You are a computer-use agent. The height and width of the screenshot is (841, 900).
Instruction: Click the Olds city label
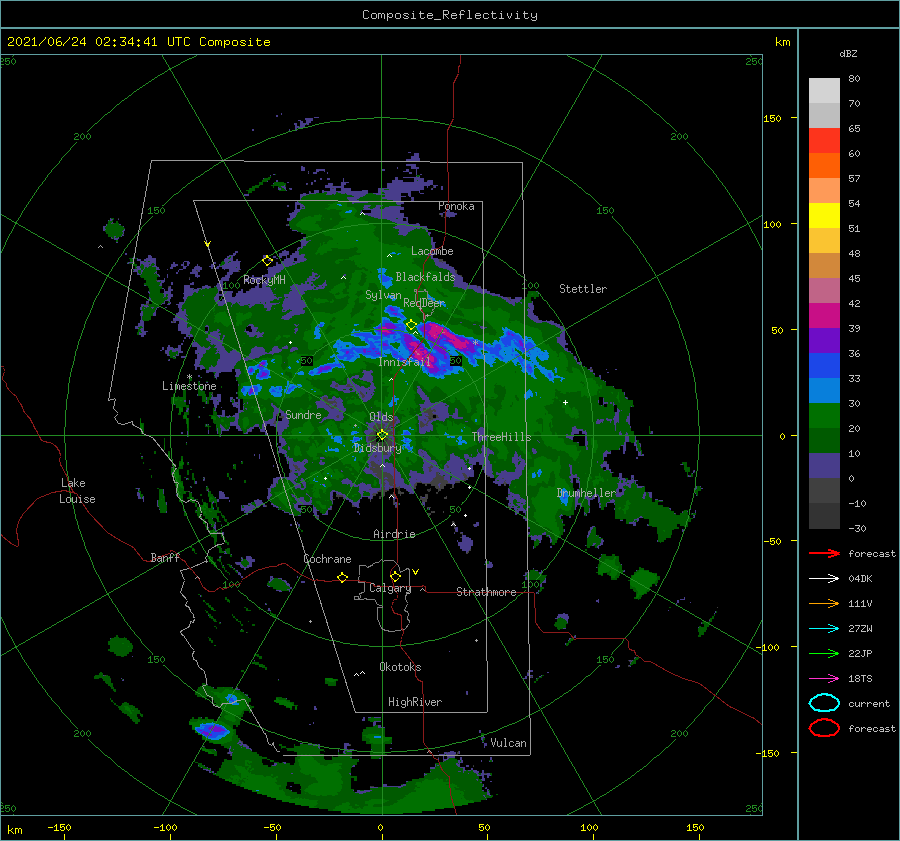pyautogui.click(x=381, y=417)
